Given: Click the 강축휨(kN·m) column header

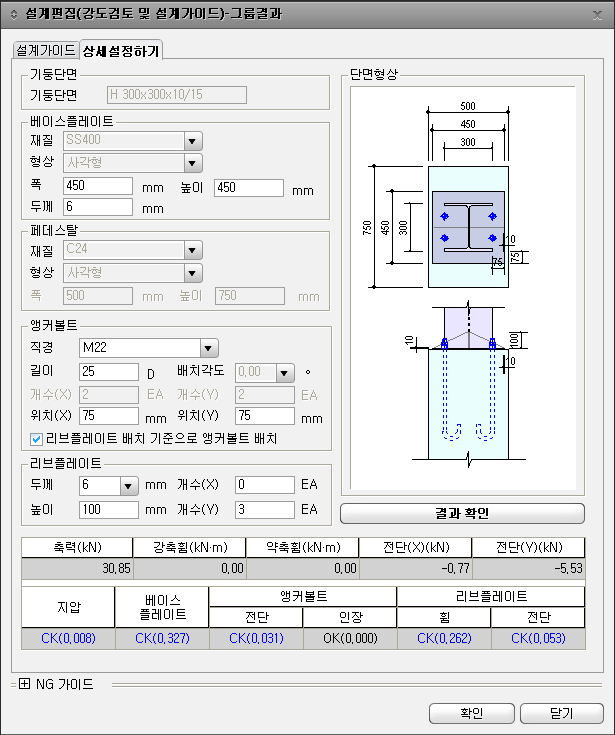Looking at the screenshot, I should pos(190,547).
